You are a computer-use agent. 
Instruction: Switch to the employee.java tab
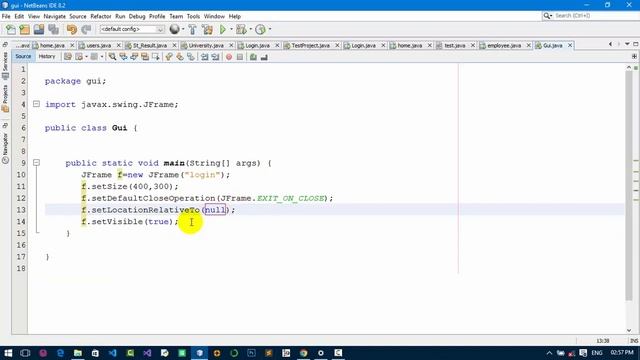coord(504,46)
